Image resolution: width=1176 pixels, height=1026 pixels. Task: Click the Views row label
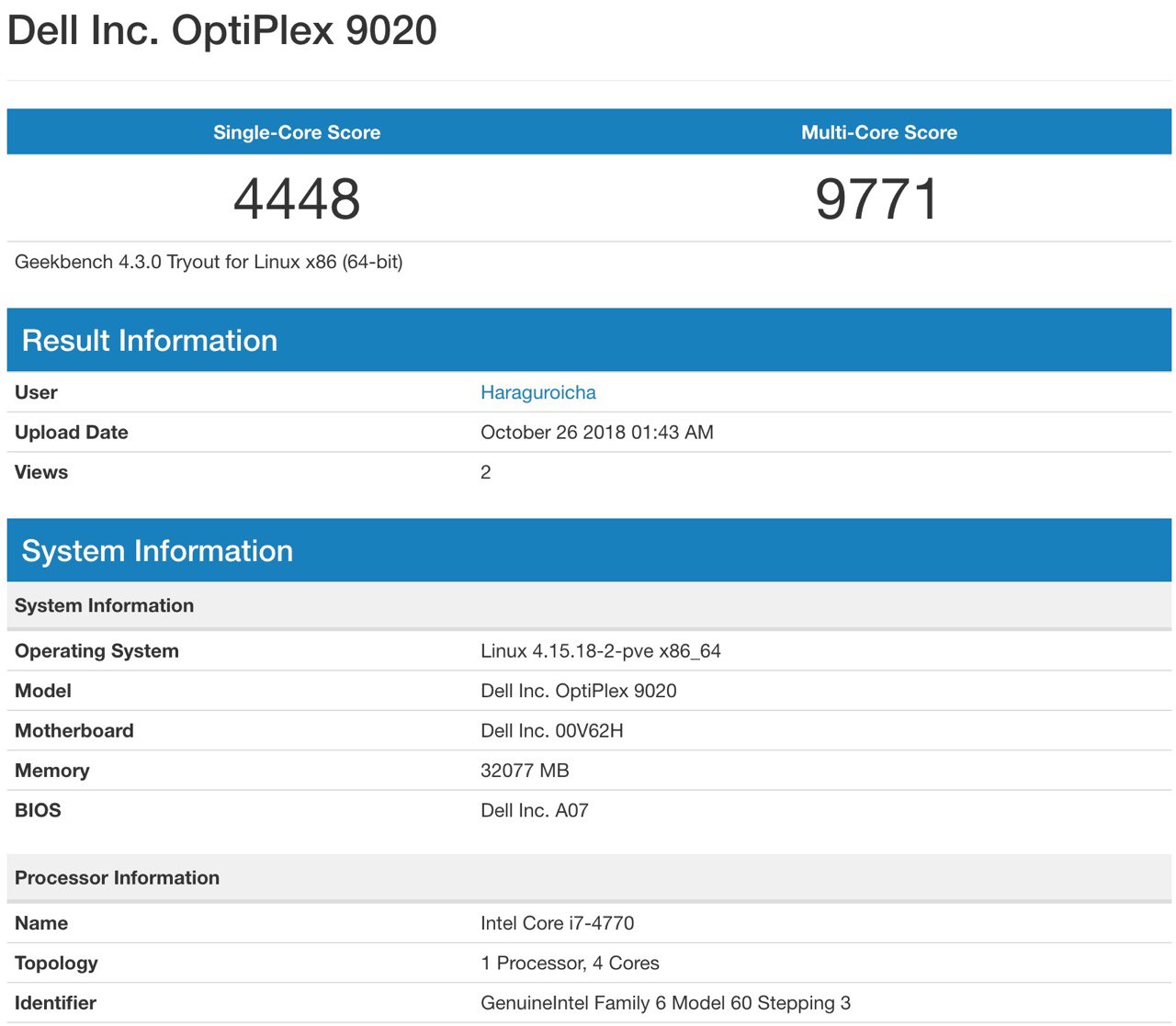click(41, 472)
